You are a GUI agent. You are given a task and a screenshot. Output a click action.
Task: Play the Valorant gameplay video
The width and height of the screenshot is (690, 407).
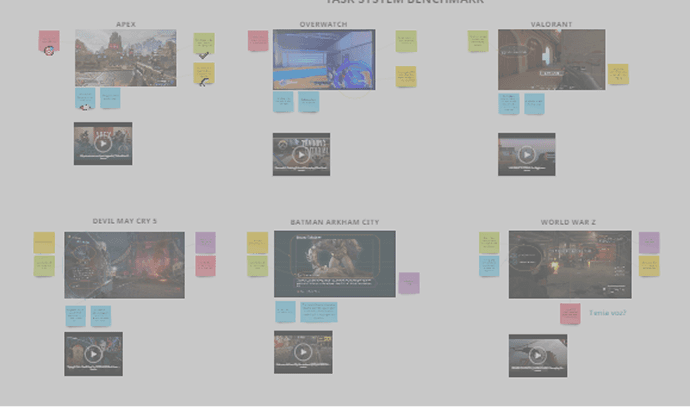(x=526, y=154)
